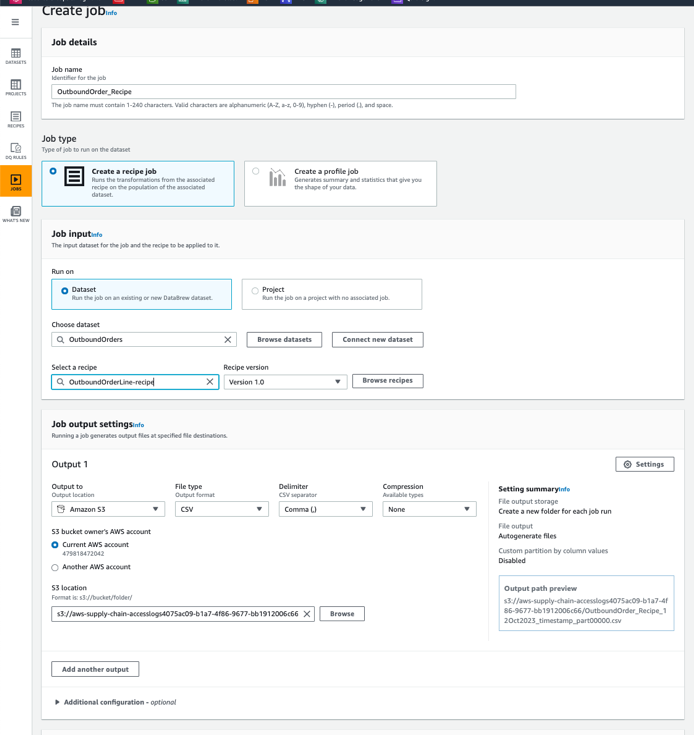Click the Select a recipe search field
The width and height of the screenshot is (694, 735).
pyautogui.click(x=135, y=382)
